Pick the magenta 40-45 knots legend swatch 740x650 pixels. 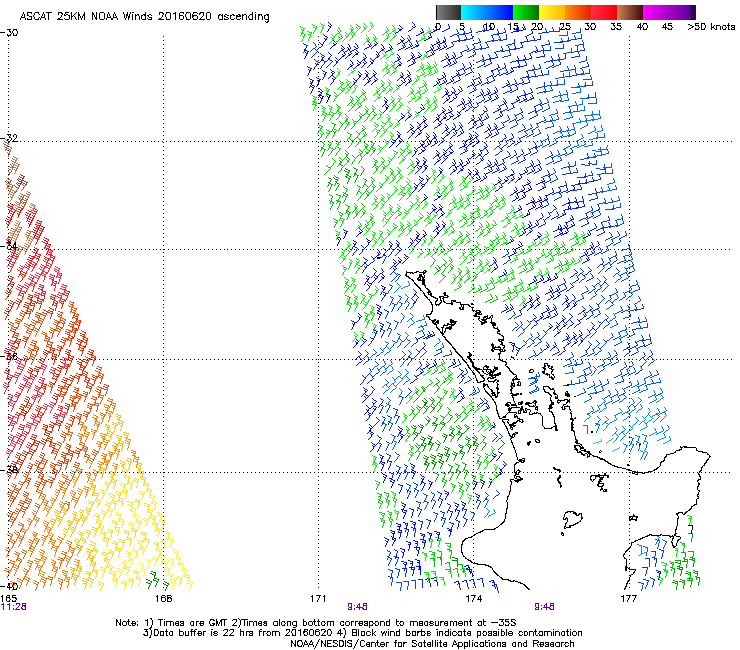tap(656, 13)
